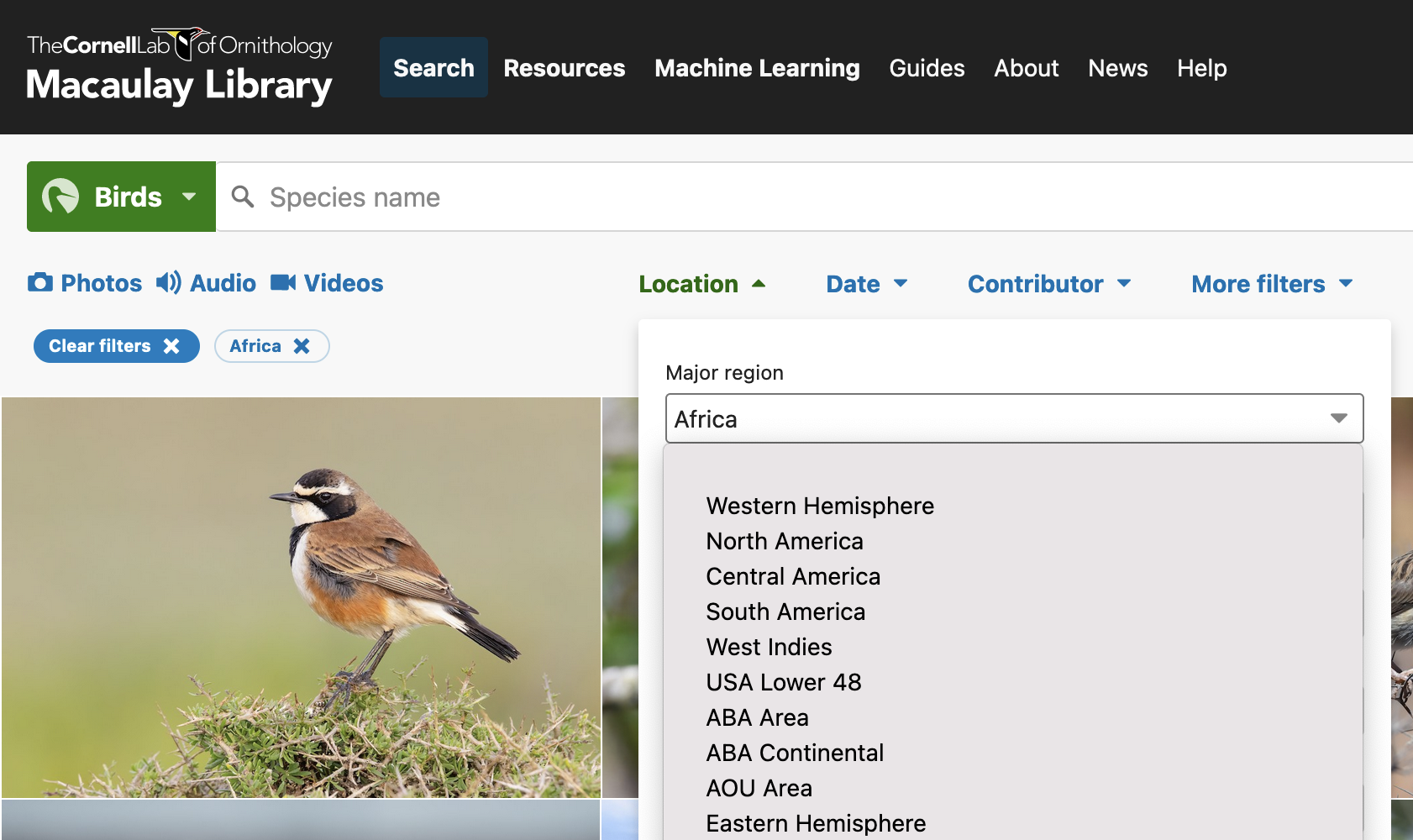The height and width of the screenshot is (840, 1413).
Task: Remove the Africa chip via its X icon
Action: coord(301,345)
